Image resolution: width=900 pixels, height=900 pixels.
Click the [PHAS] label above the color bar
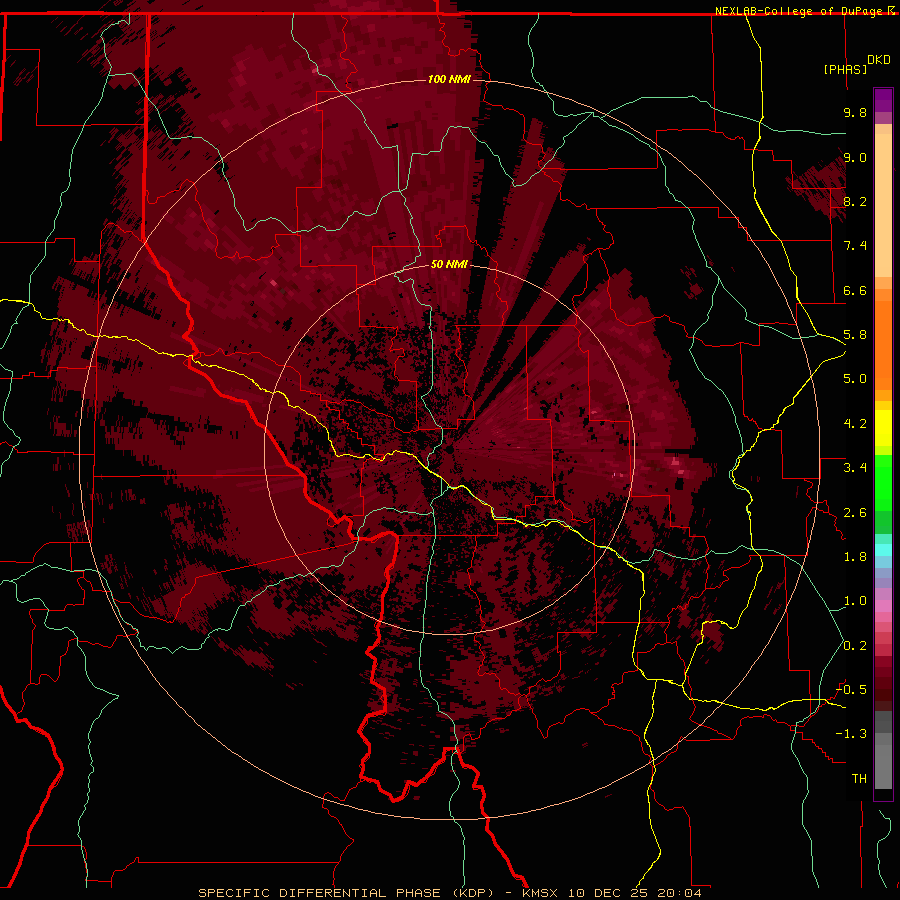coord(845,69)
